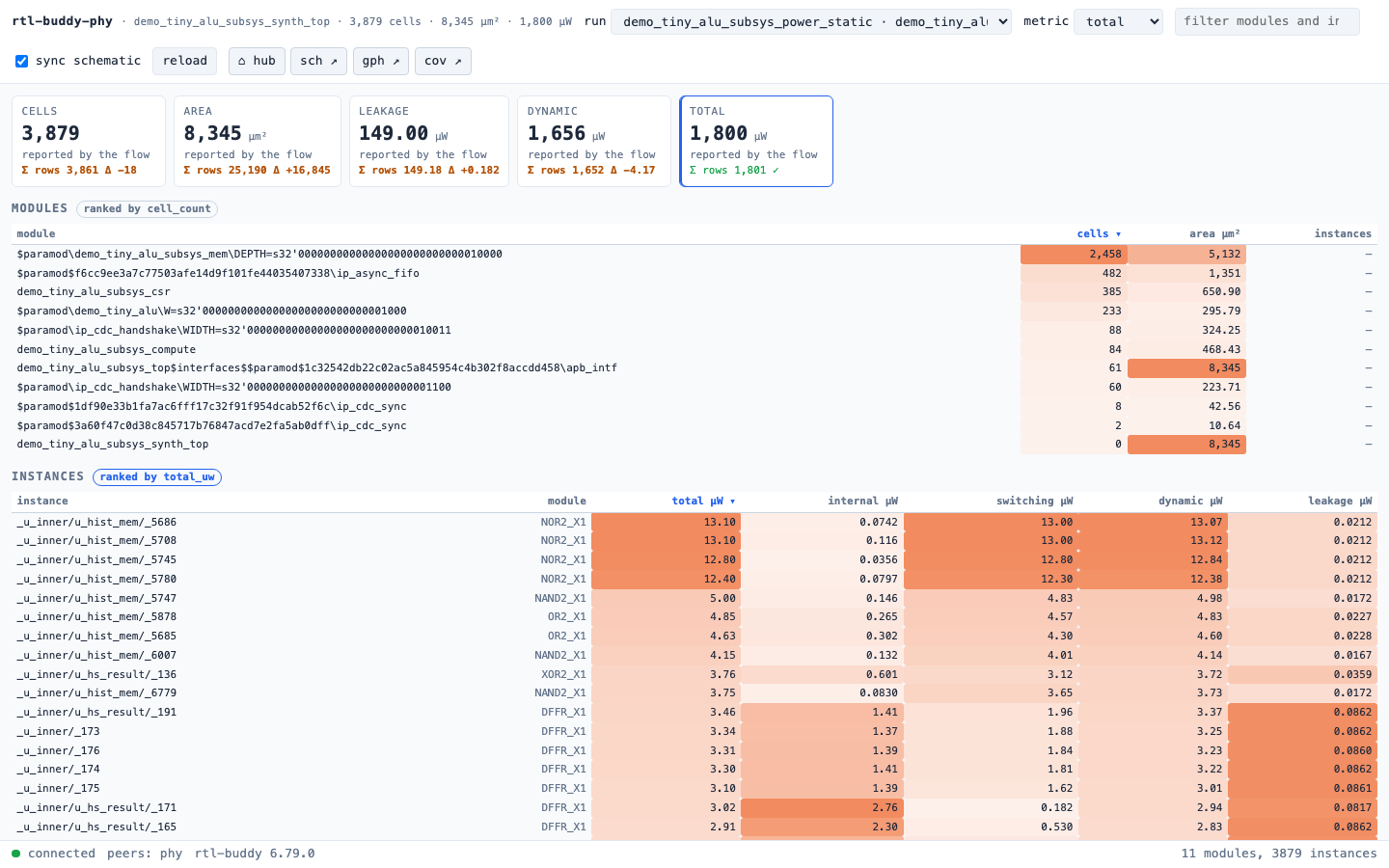This screenshot has width=1389, height=868.
Task: Select the CELLS summary card
Action: point(89,141)
